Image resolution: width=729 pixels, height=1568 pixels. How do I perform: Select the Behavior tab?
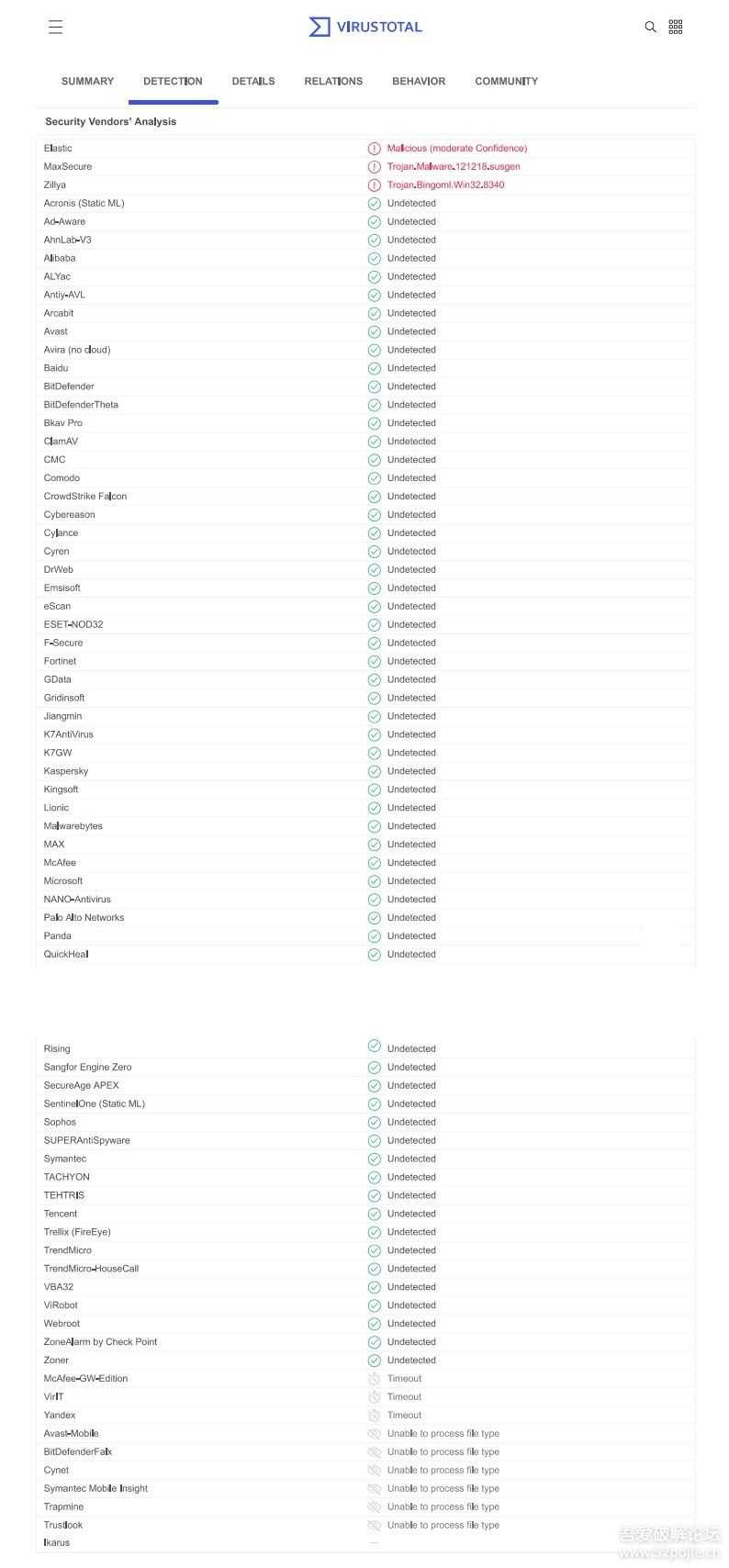(419, 82)
